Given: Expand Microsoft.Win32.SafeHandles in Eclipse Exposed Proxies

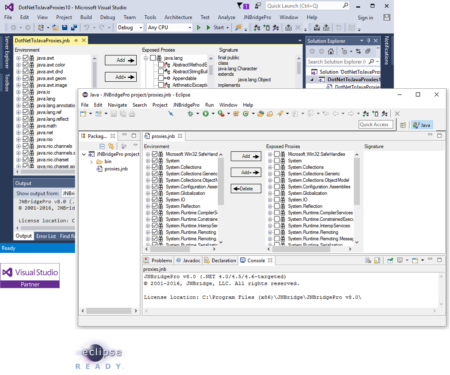Looking at the screenshot, I should (x=270, y=154).
